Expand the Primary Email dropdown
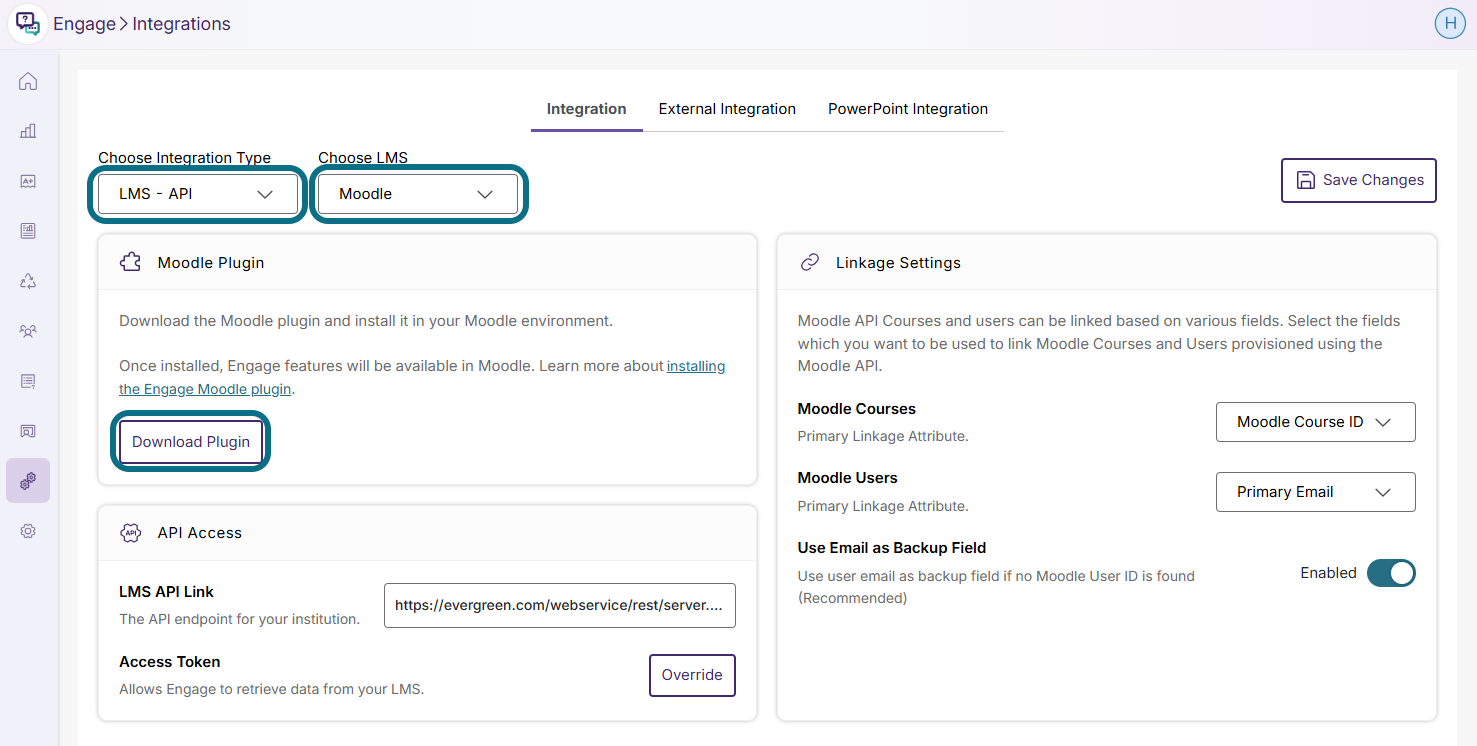 (1316, 492)
